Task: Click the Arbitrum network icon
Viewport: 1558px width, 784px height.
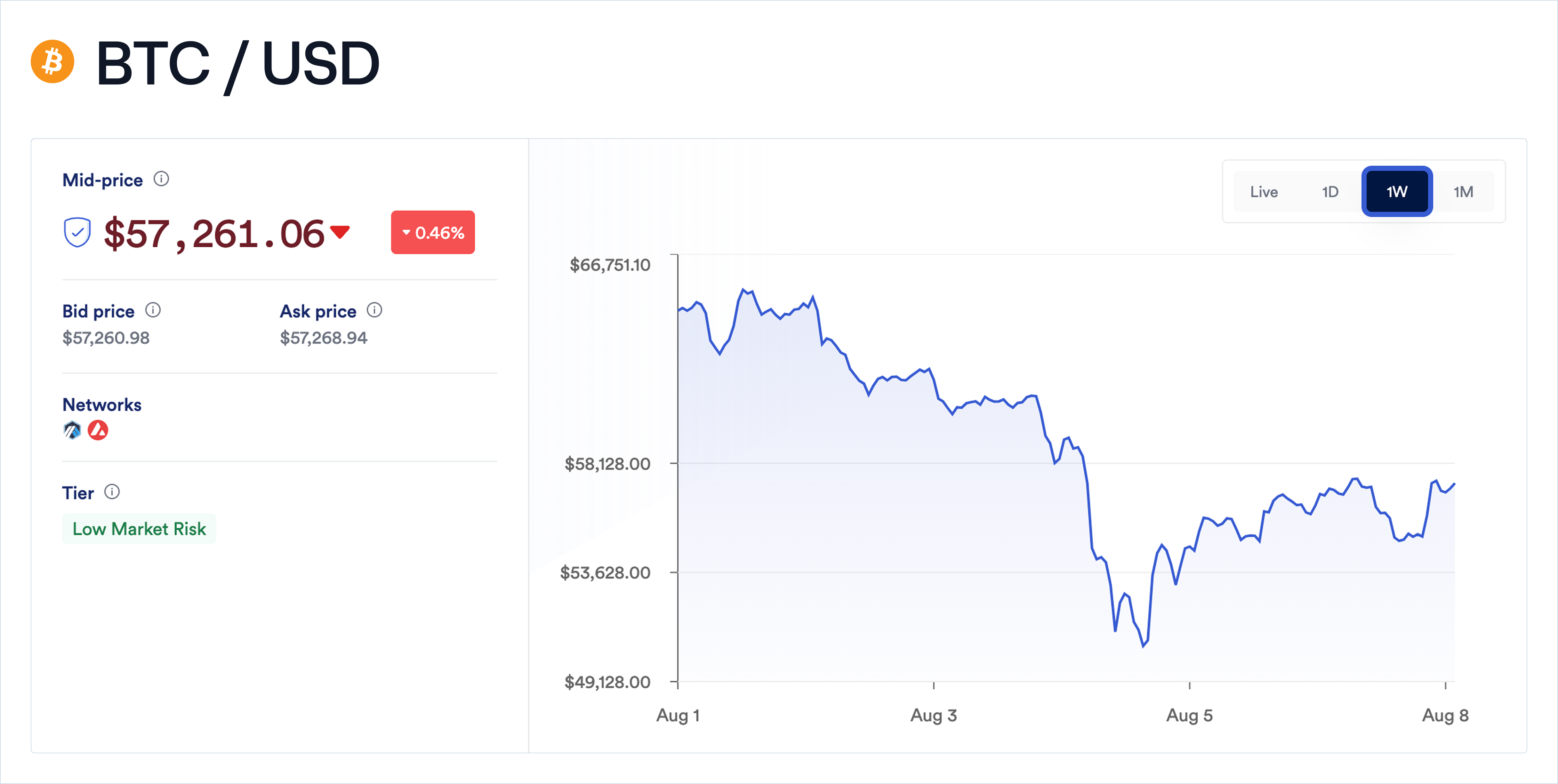Action: [72, 430]
